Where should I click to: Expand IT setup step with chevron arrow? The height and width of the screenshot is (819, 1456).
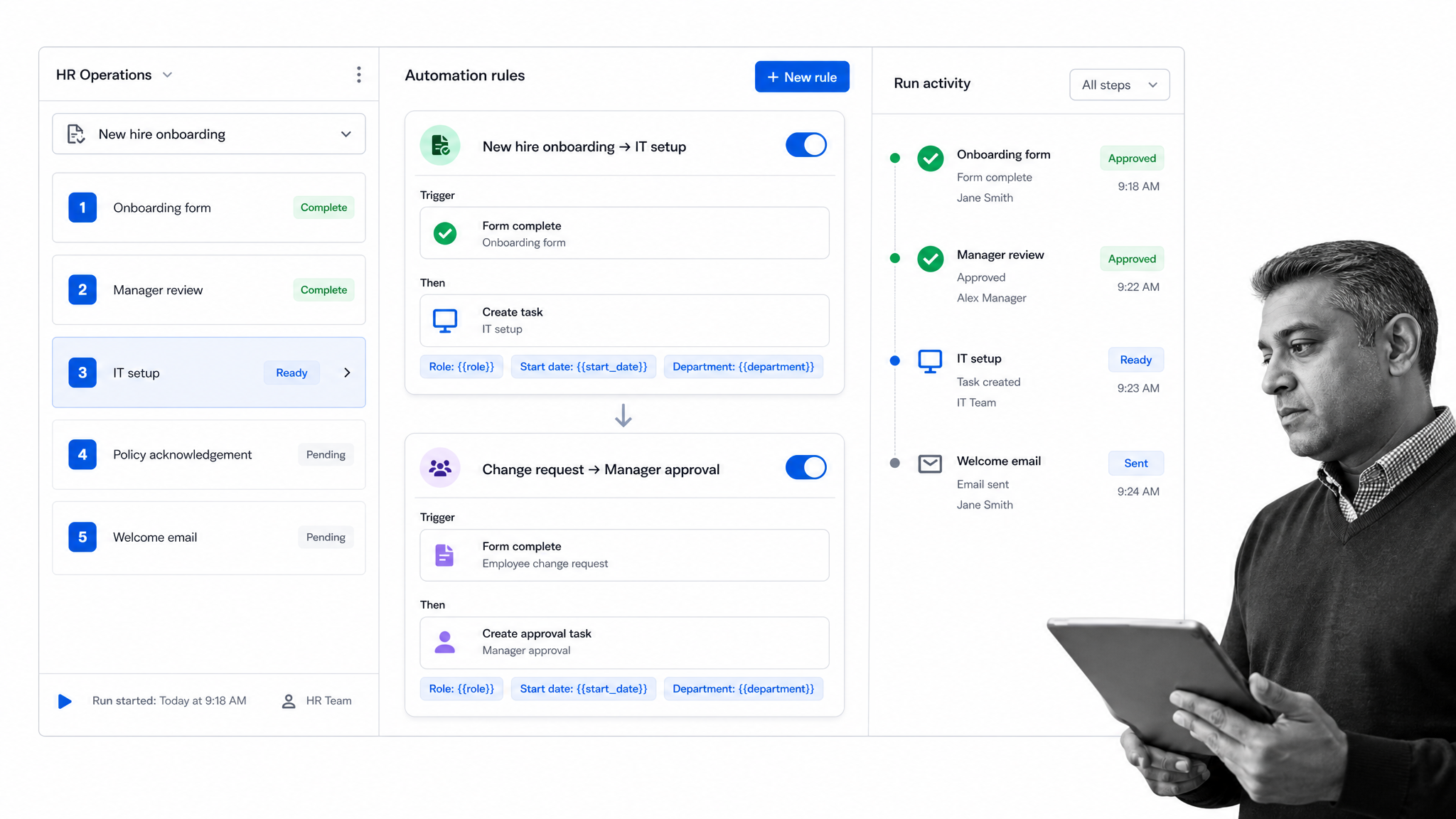click(347, 373)
